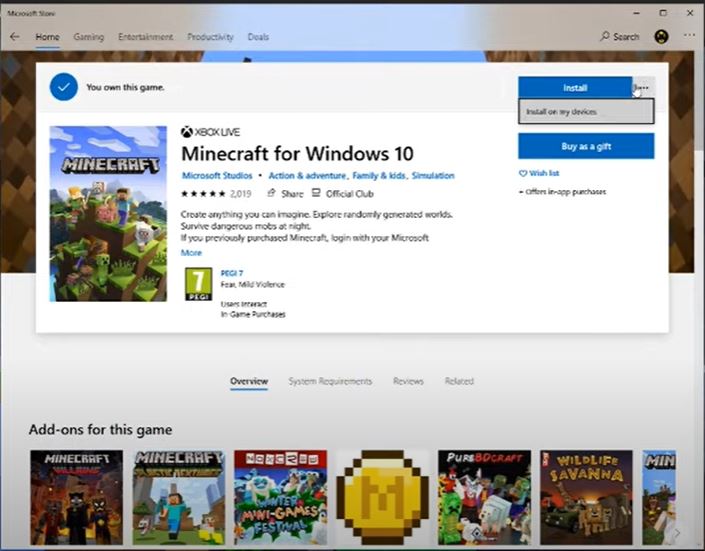Image resolution: width=705 pixels, height=551 pixels.
Task: Open the Family & kids category link
Action: click(x=379, y=175)
